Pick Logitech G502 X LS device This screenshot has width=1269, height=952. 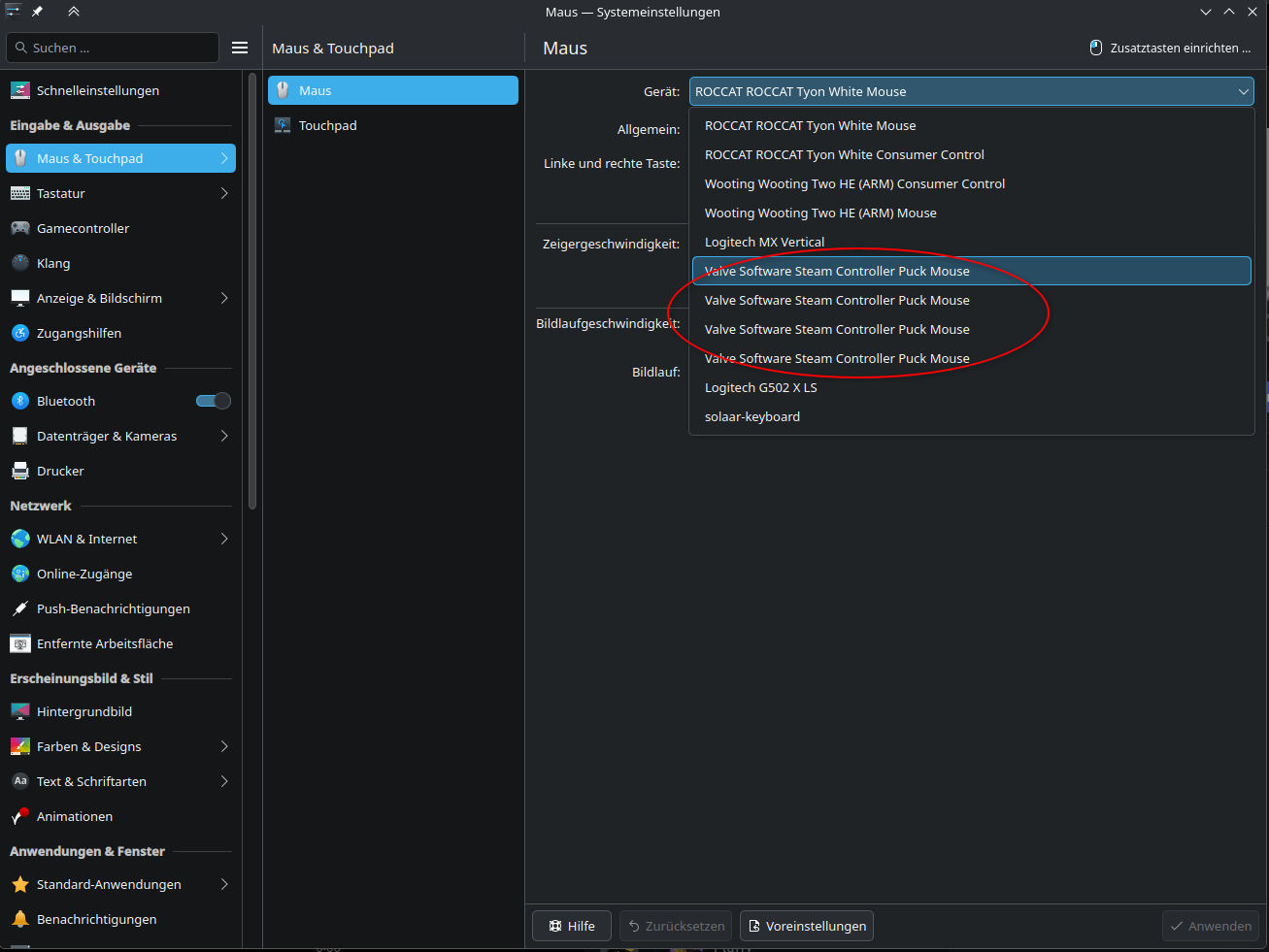(x=972, y=387)
